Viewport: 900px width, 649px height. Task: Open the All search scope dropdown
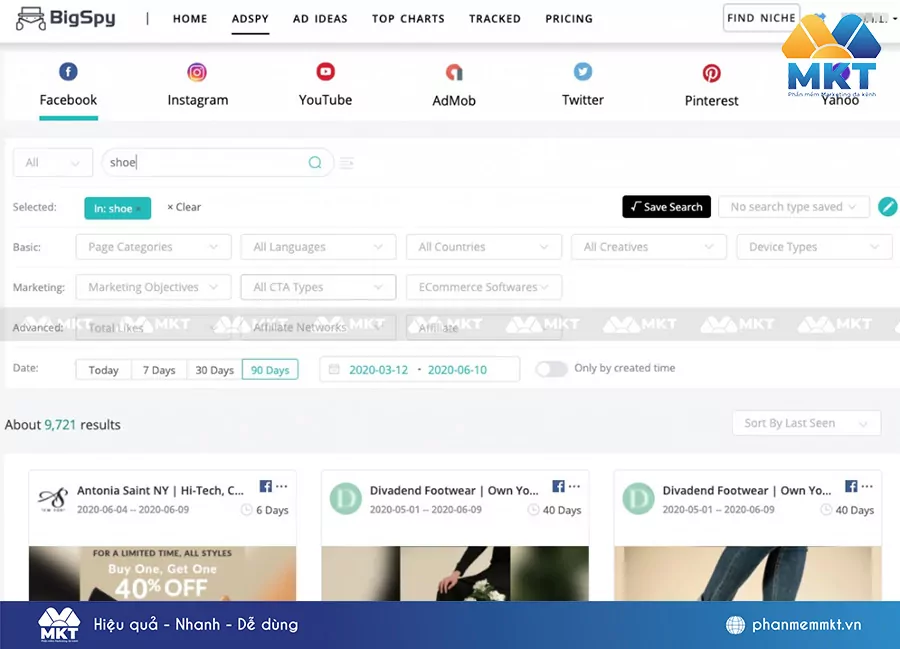(53, 162)
